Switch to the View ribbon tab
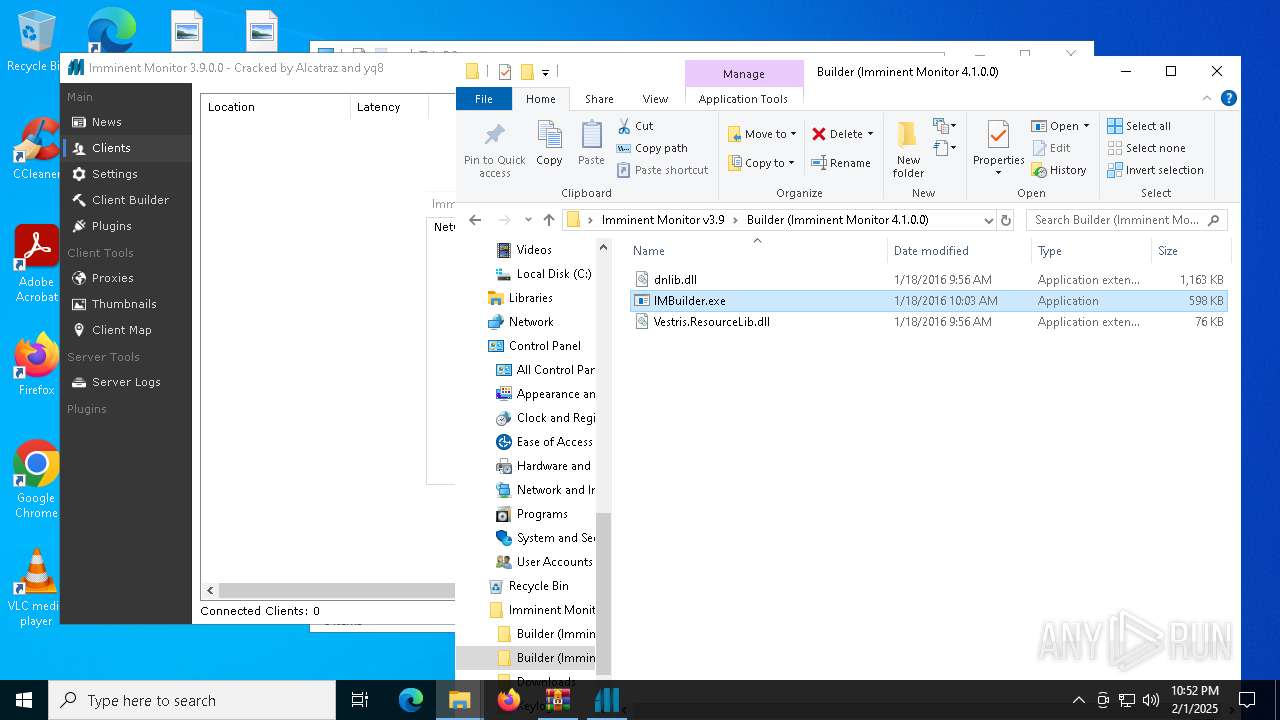 [655, 99]
